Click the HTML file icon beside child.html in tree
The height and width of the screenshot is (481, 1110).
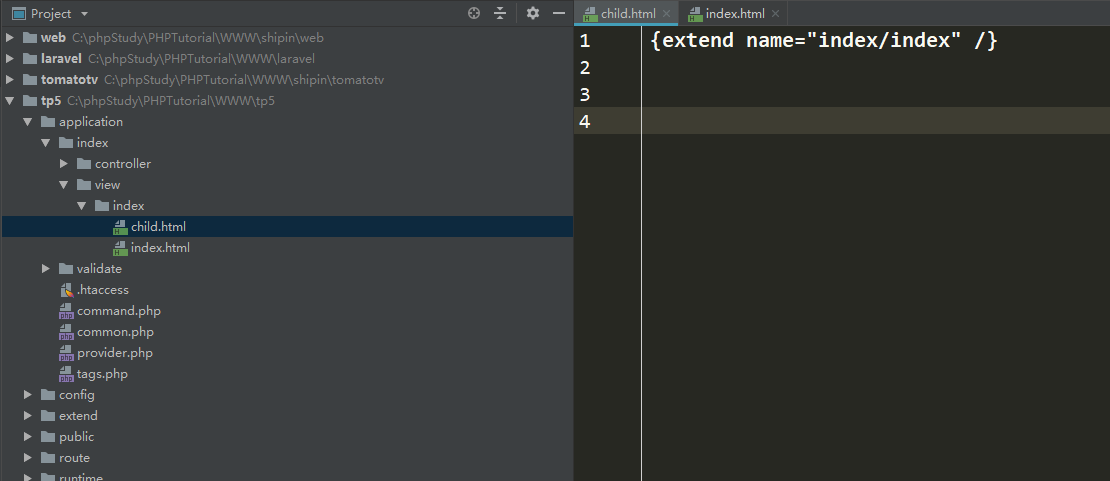[120, 227]
